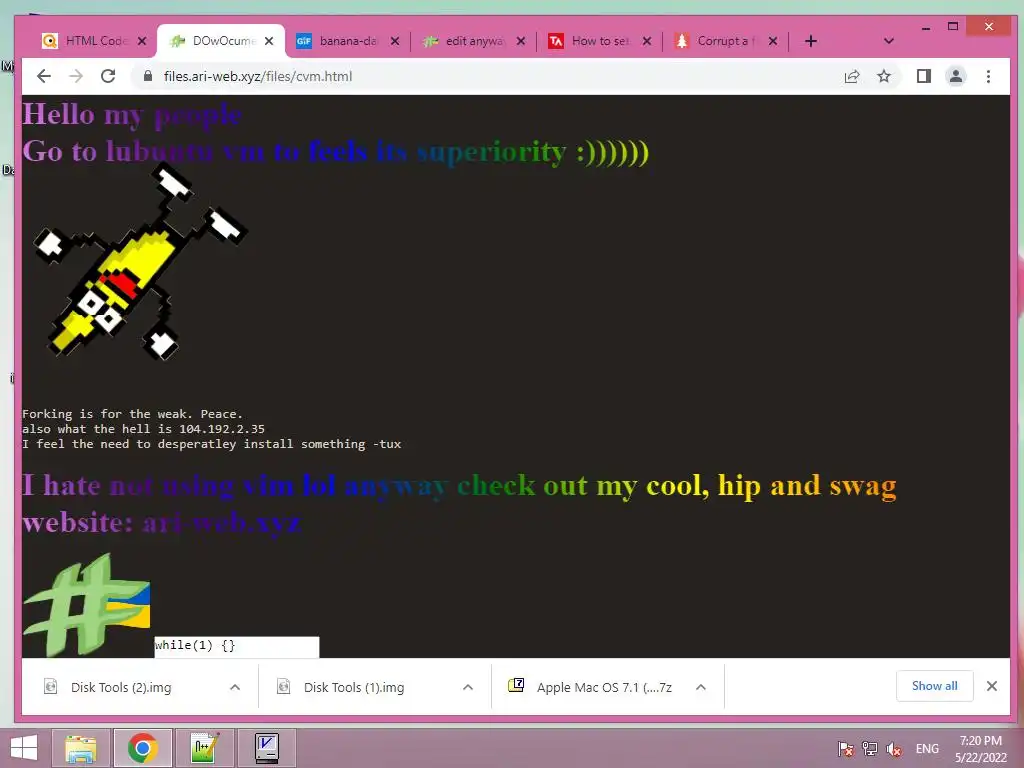Image resolution: width=1024 pixels, height=768 pixels.
Task: Maximize the Chrome window
Action: coord(953,26)
